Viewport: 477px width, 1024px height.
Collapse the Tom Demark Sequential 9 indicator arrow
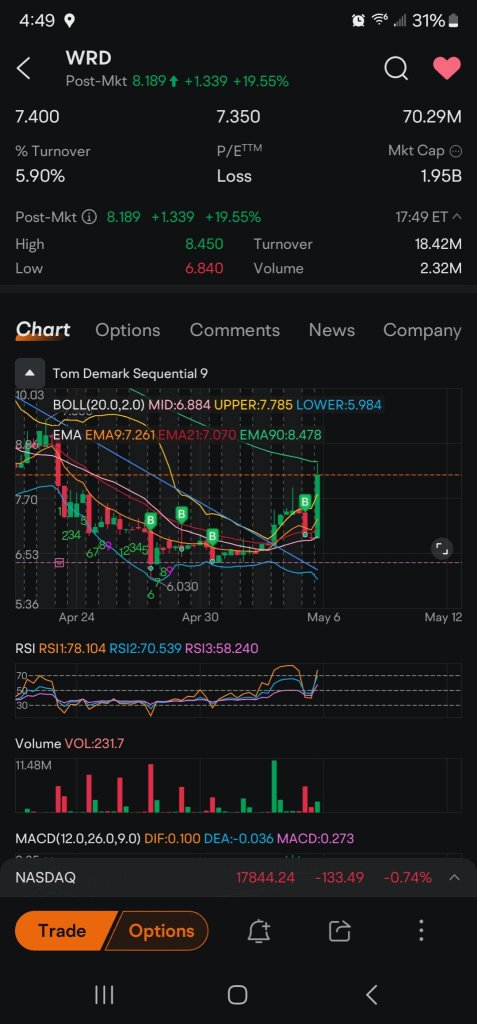coord(30,374)
